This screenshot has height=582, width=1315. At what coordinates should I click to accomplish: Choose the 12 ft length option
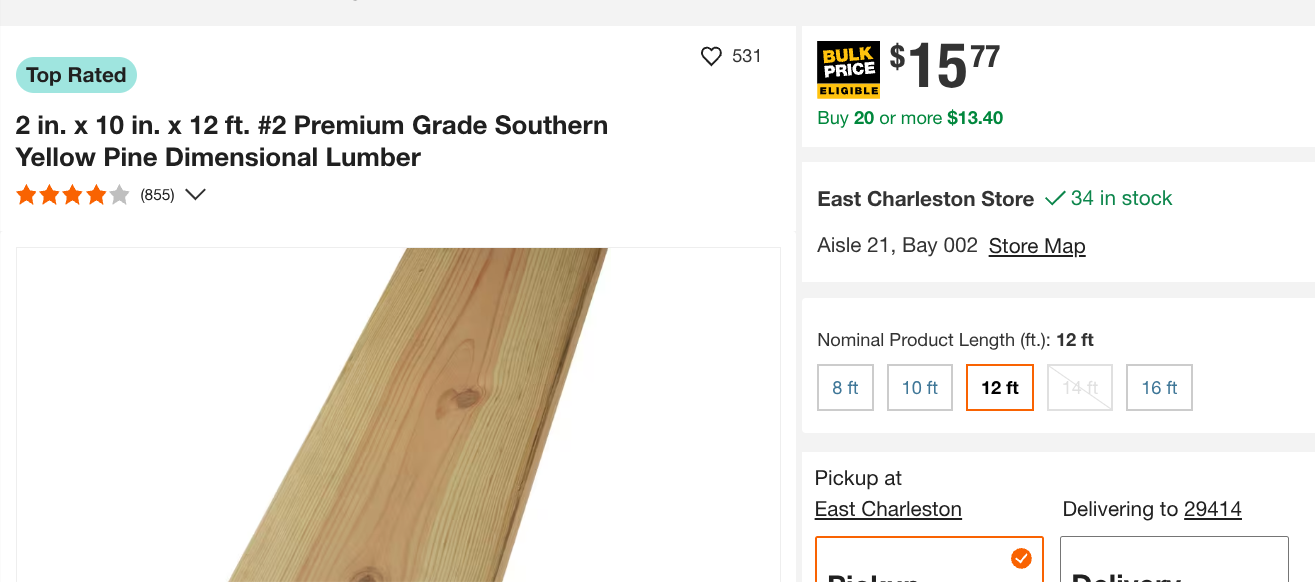click(999, 388)
